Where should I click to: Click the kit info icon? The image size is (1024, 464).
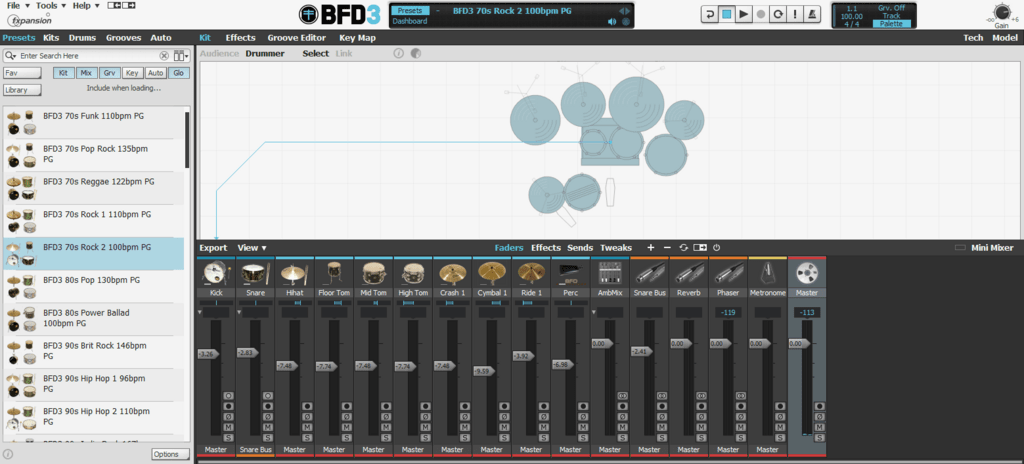tap(398, 54)
